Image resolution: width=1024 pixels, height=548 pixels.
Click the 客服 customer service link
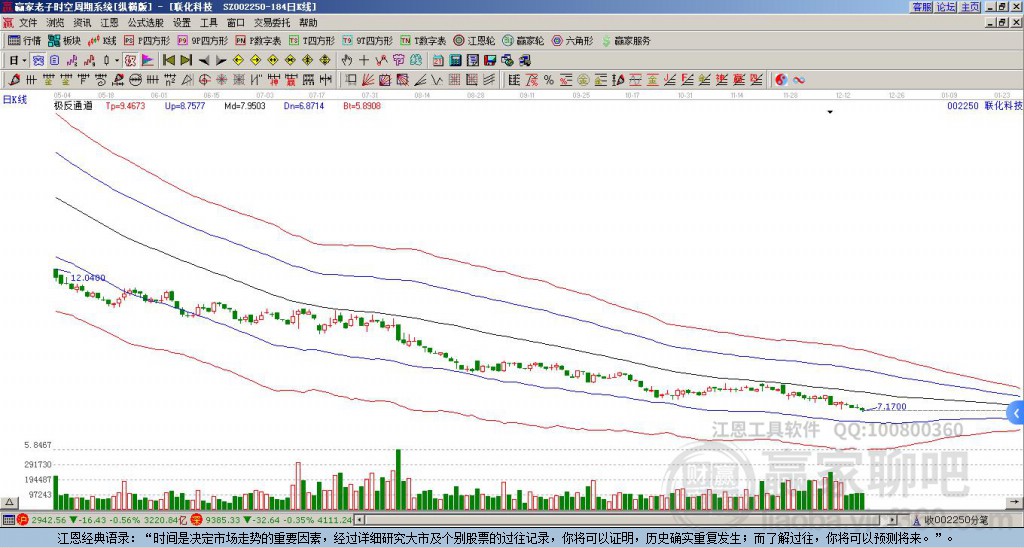(921, 7)
